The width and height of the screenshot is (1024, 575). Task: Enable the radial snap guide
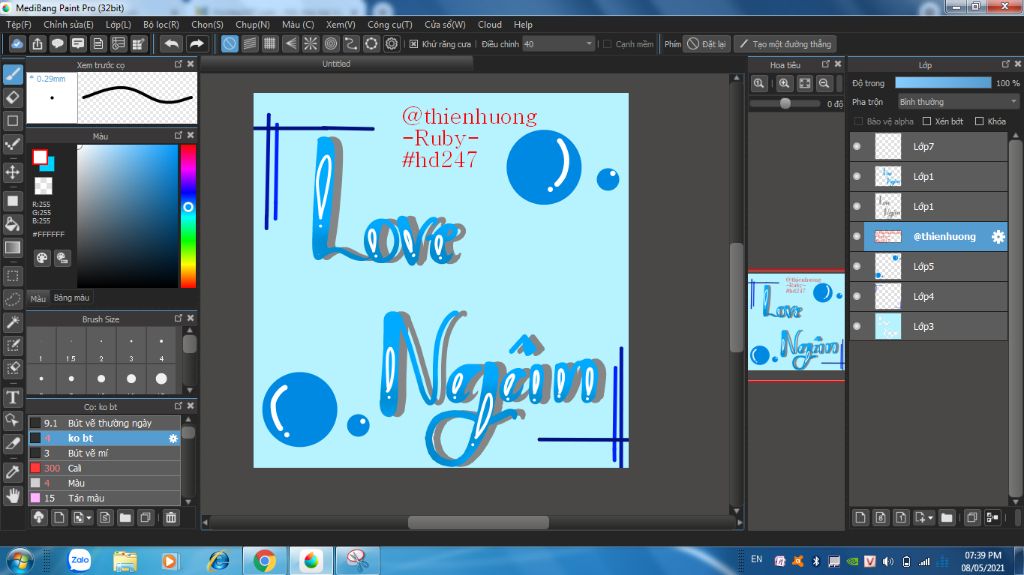[310, 44]
